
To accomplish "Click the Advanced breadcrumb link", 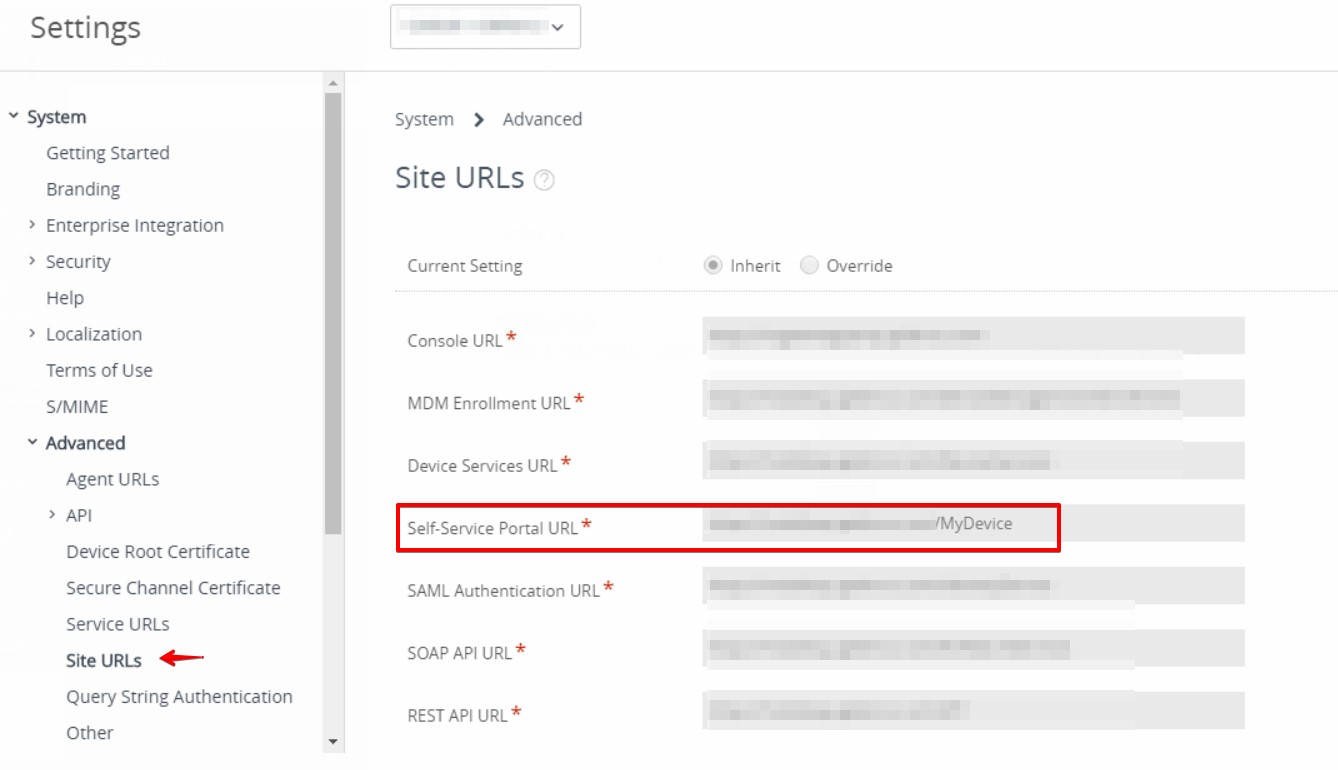I will (x=542, y=119).
